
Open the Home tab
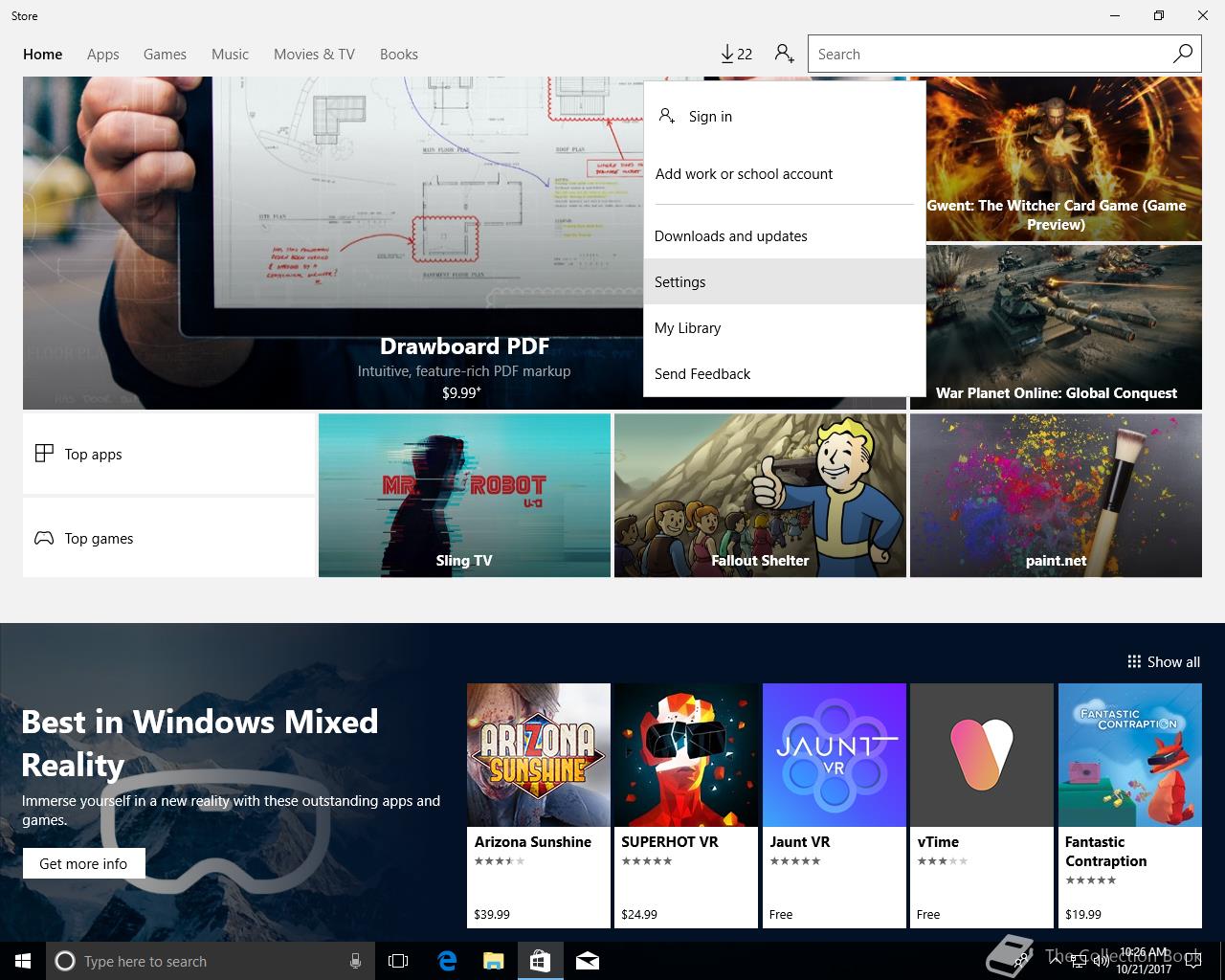coord(43,55)
